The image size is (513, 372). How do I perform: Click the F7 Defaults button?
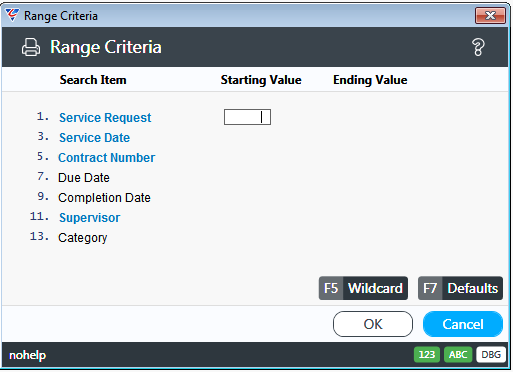coord(460,288)
